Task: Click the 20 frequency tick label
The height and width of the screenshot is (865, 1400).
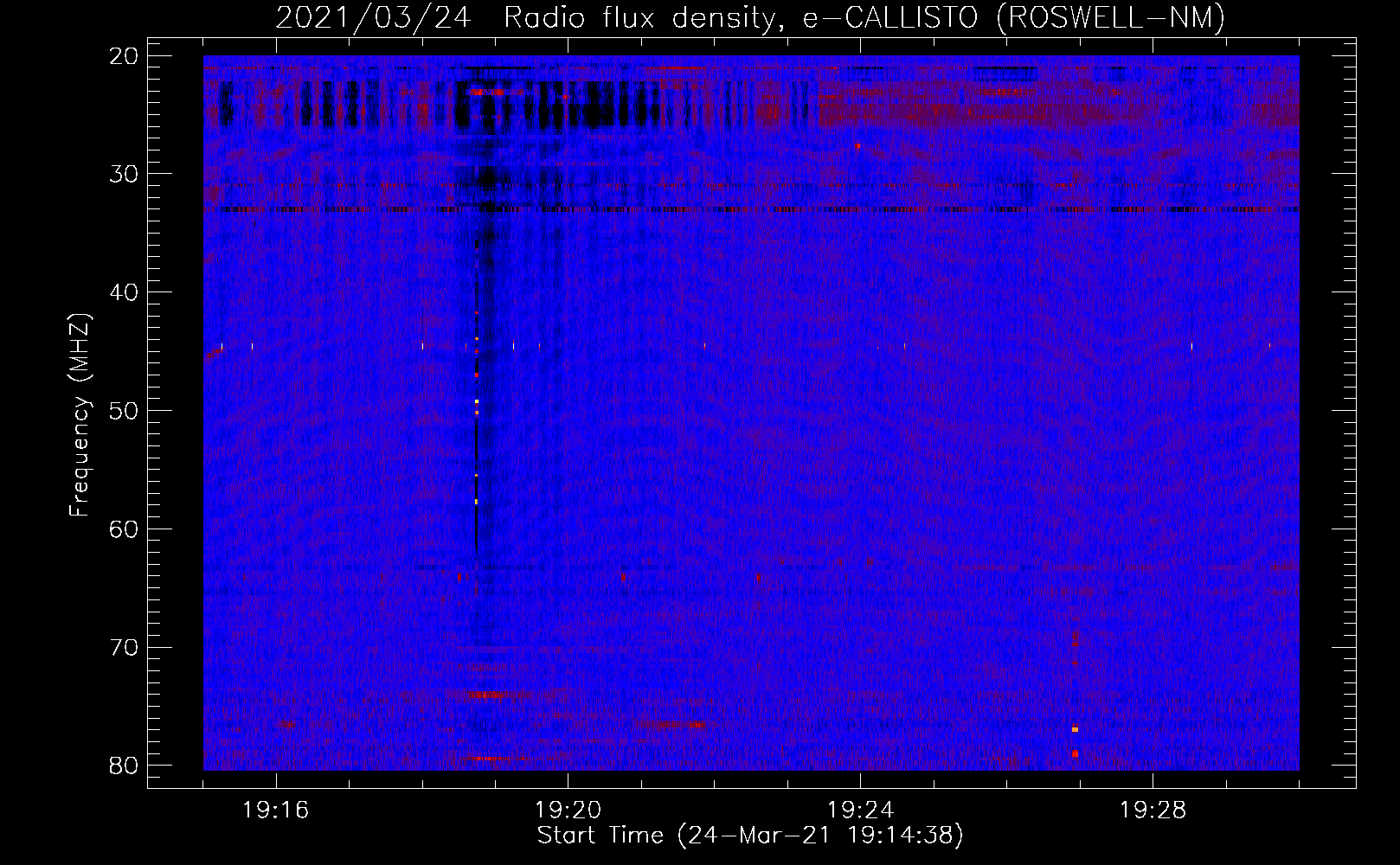Action: tap(125, 56)
